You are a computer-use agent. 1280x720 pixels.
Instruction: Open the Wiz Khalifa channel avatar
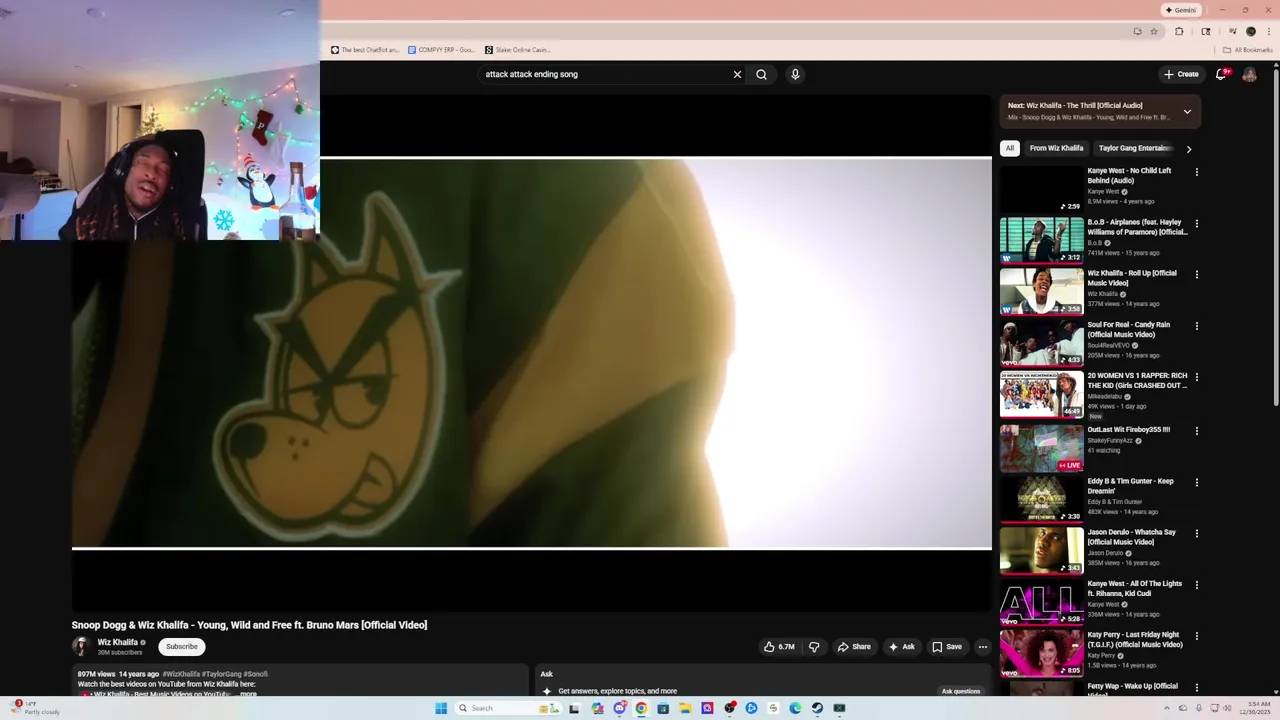coord(80,647)
